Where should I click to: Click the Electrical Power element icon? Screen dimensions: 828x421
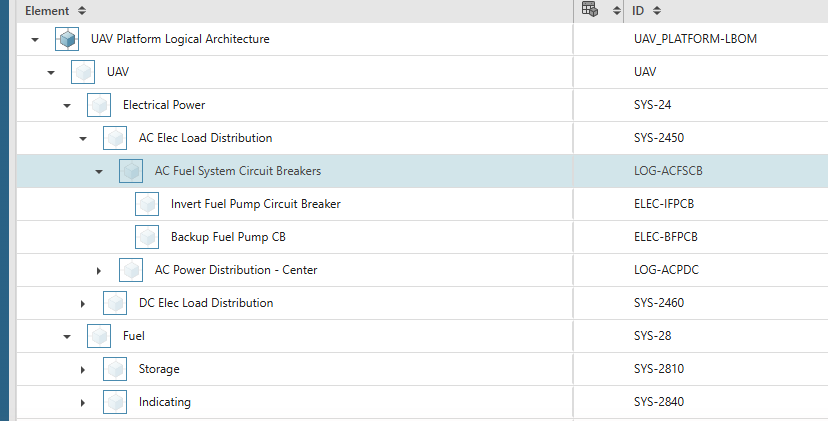click(99, 105)
